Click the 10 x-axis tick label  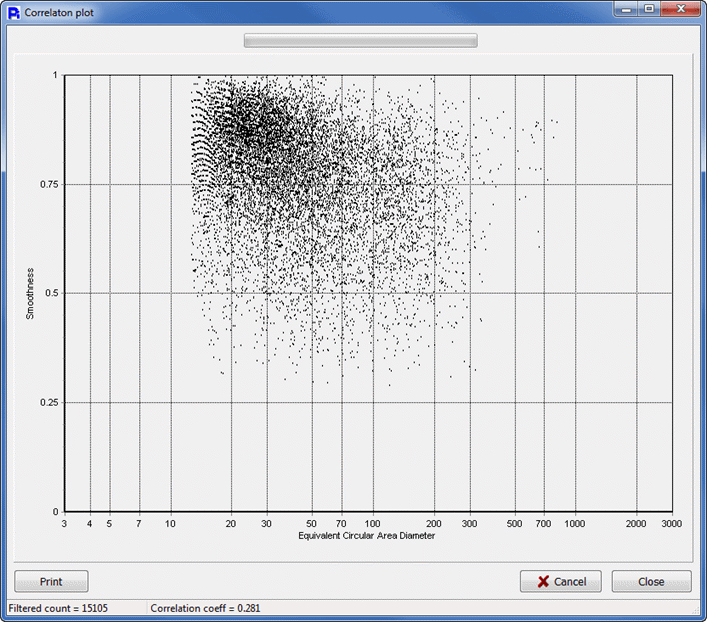170,524
